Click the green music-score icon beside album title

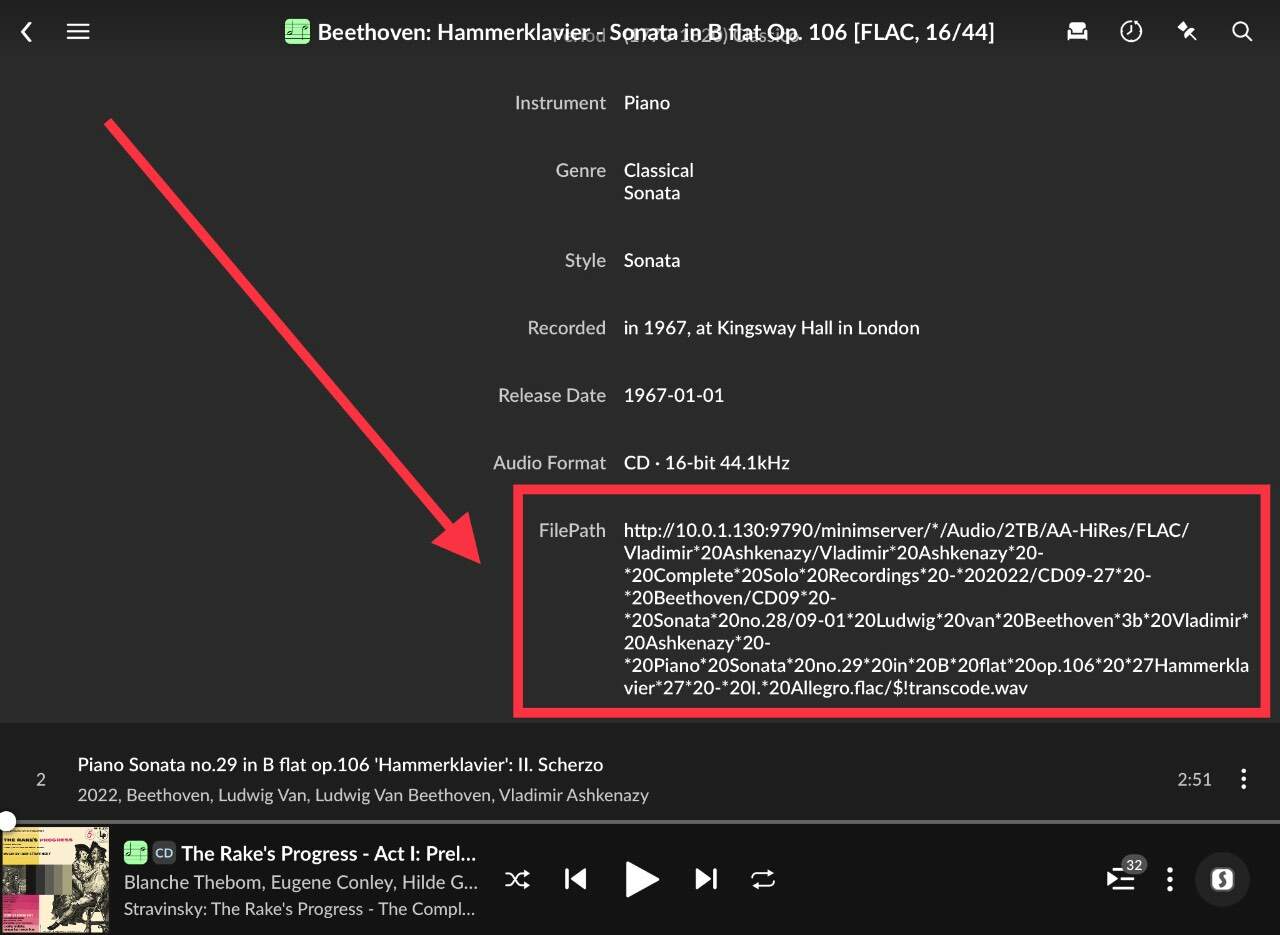[297, 32]
